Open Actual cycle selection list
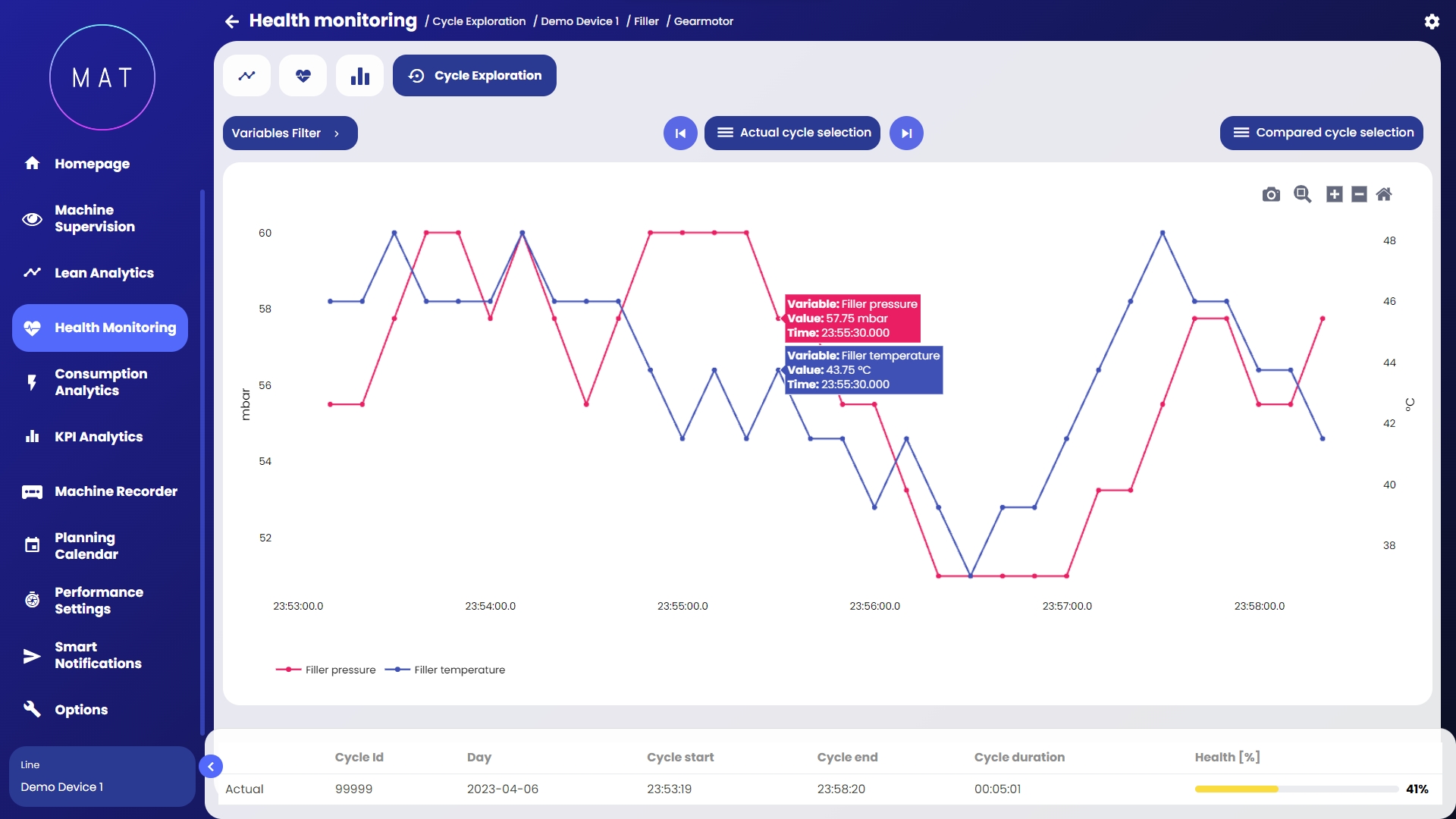Image resolution: width=1456 pixels, height=819 pixels. (x=792, y=133)
